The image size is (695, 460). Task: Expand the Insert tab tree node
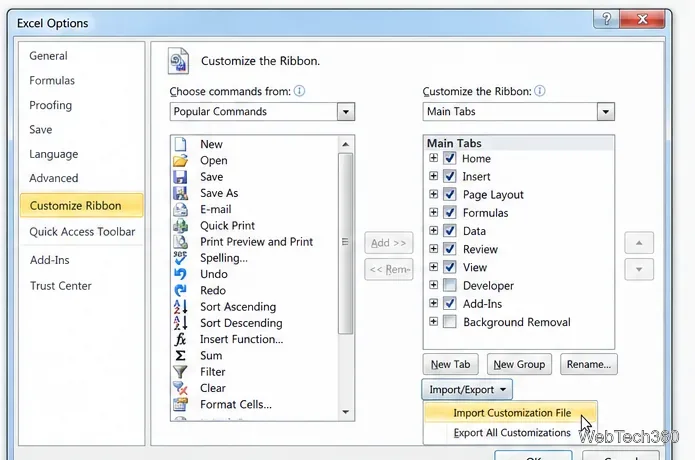point(433,176)
